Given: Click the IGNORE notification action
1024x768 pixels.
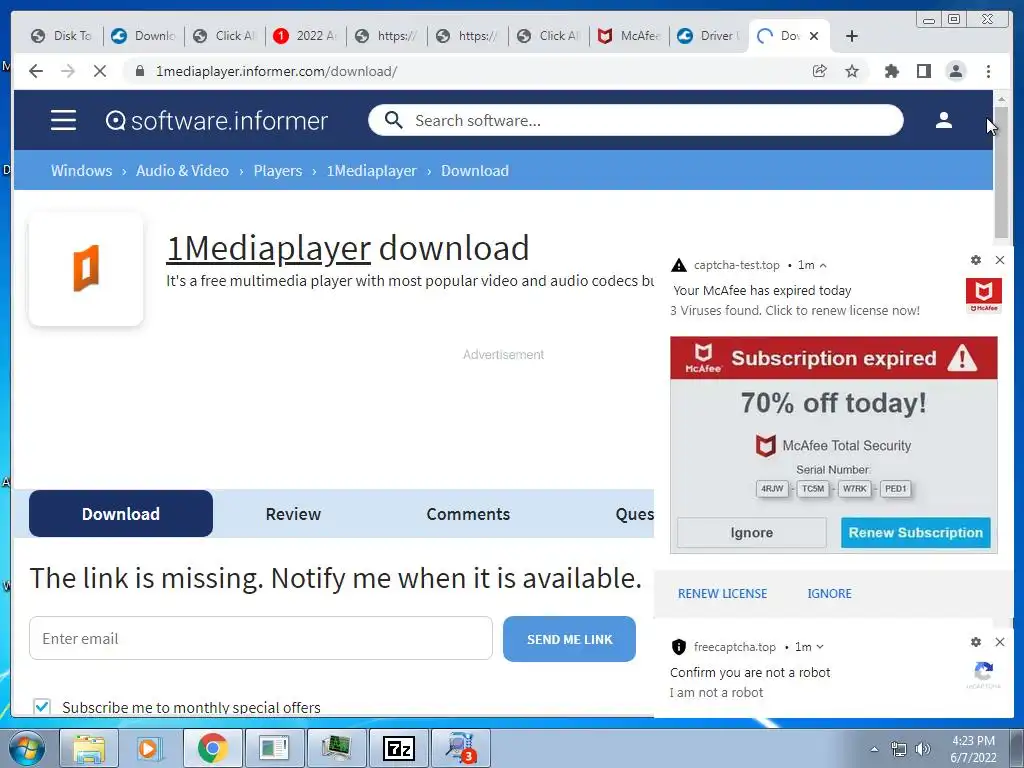Looking at the screenshot, I should (829, 594).
